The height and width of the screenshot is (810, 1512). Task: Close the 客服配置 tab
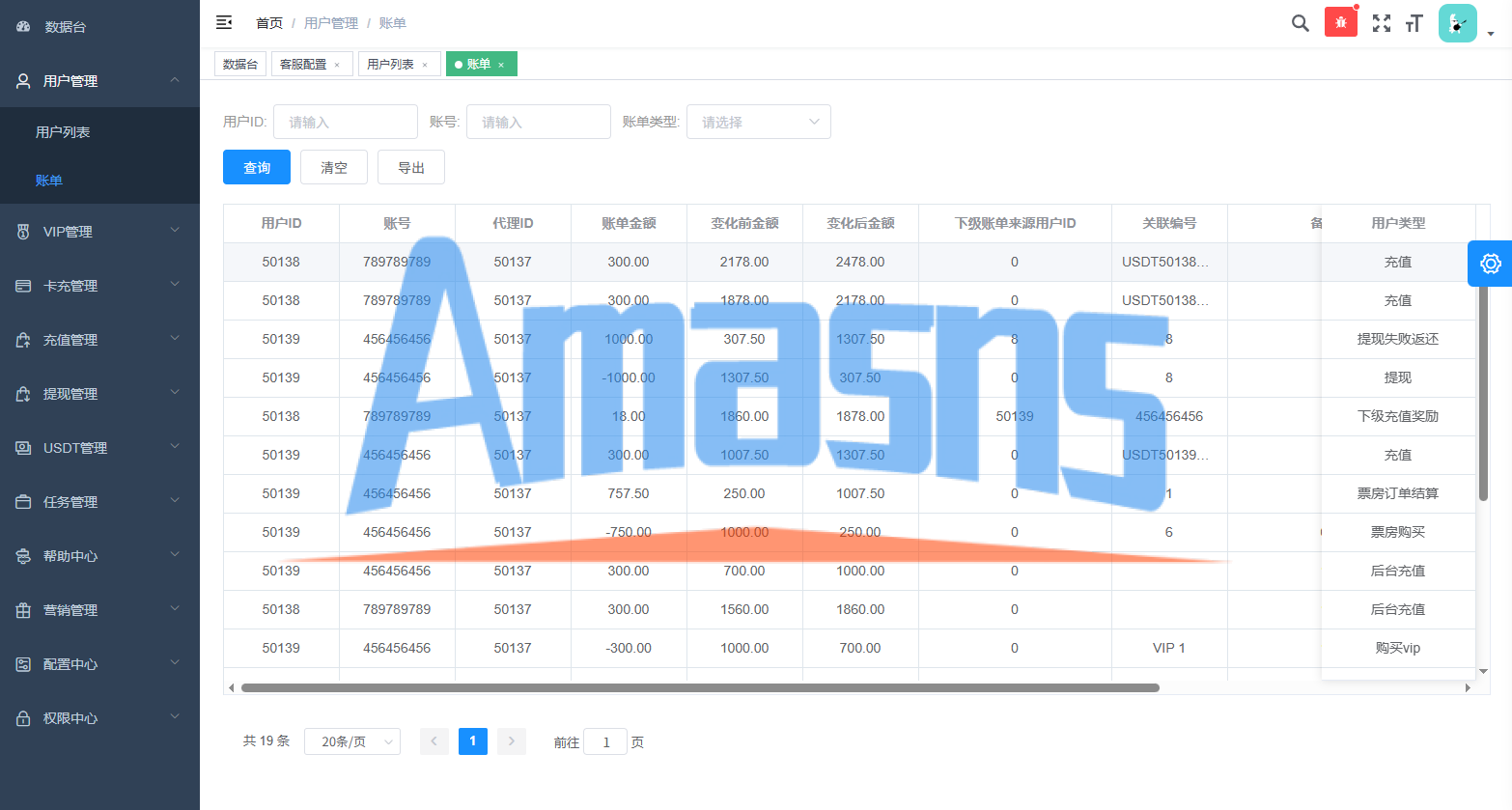(337, 65)
